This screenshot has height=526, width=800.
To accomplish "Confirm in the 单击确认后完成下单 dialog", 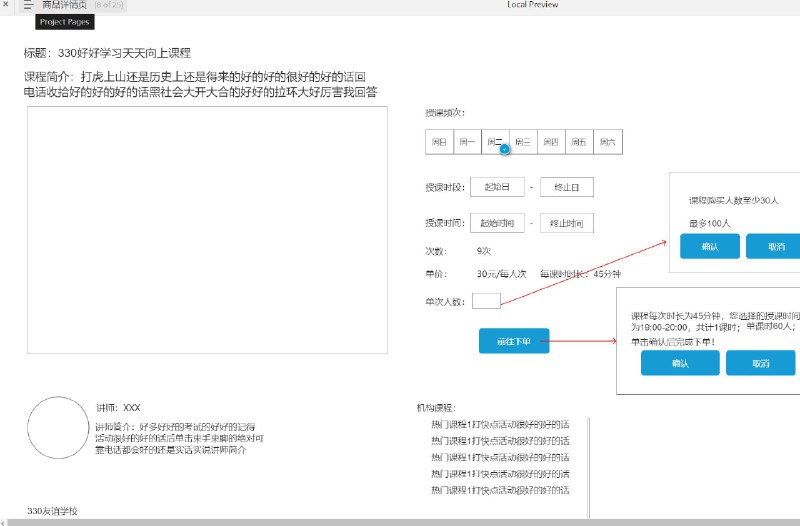I will pos(680,363).
